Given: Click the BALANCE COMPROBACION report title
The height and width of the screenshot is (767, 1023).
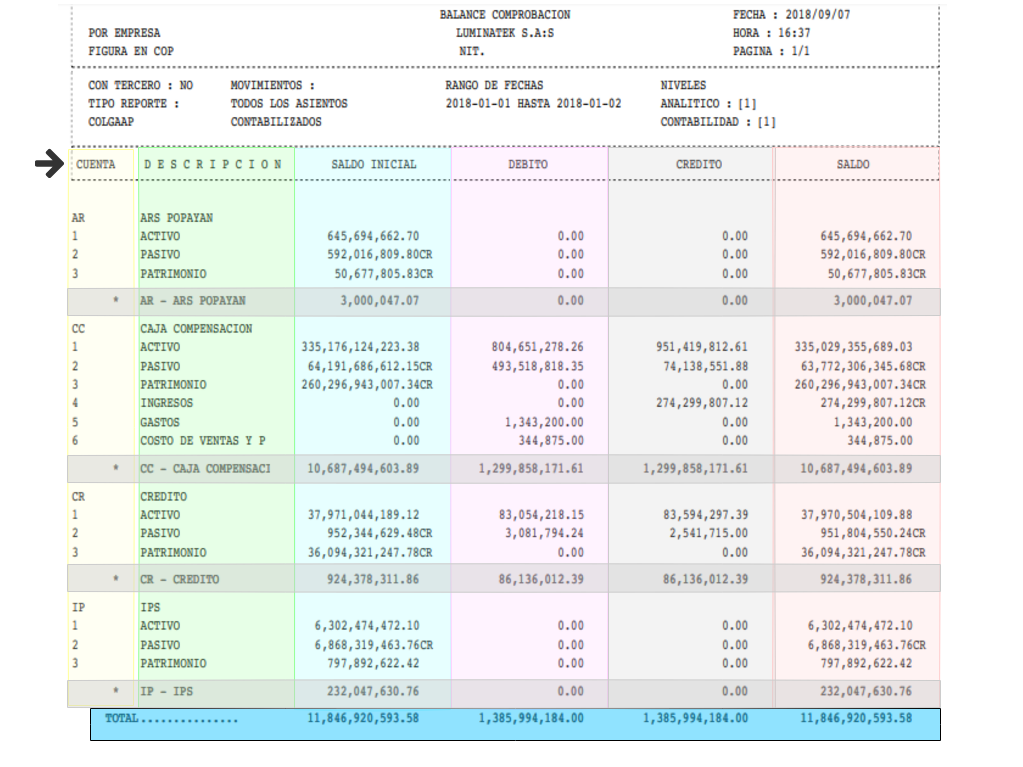Looking at the screenshot, I should tap(505, 15).
